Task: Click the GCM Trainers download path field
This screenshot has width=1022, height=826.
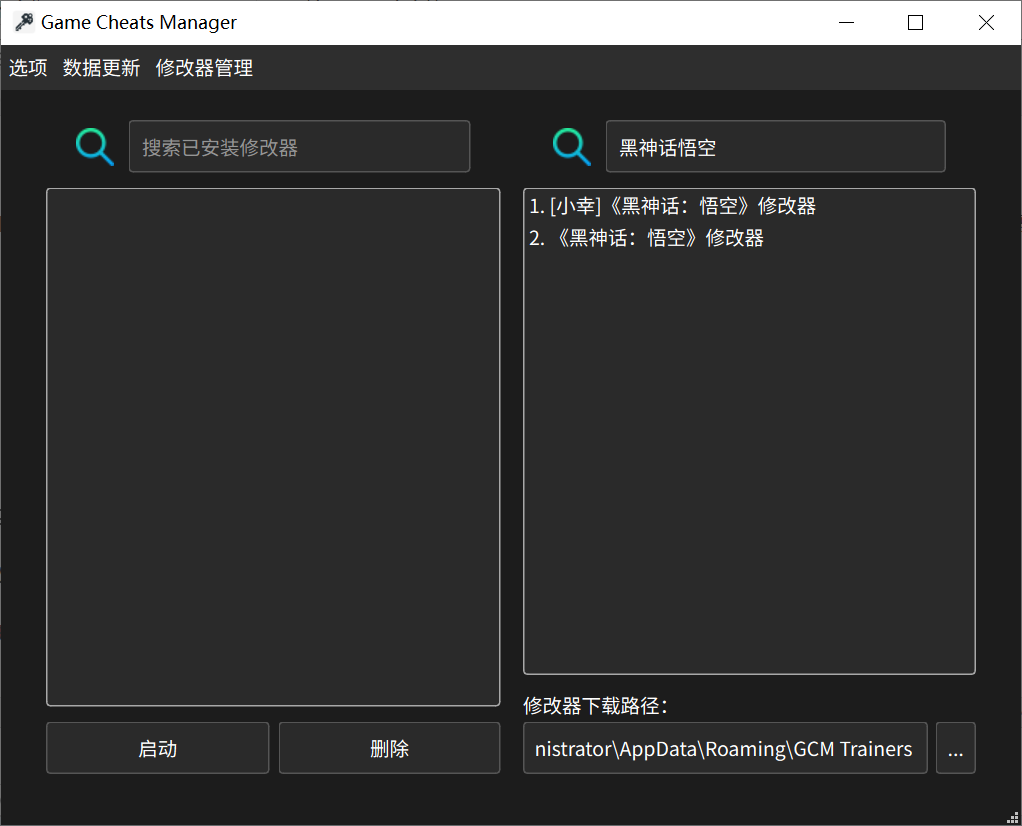Action: pos(725,749)
